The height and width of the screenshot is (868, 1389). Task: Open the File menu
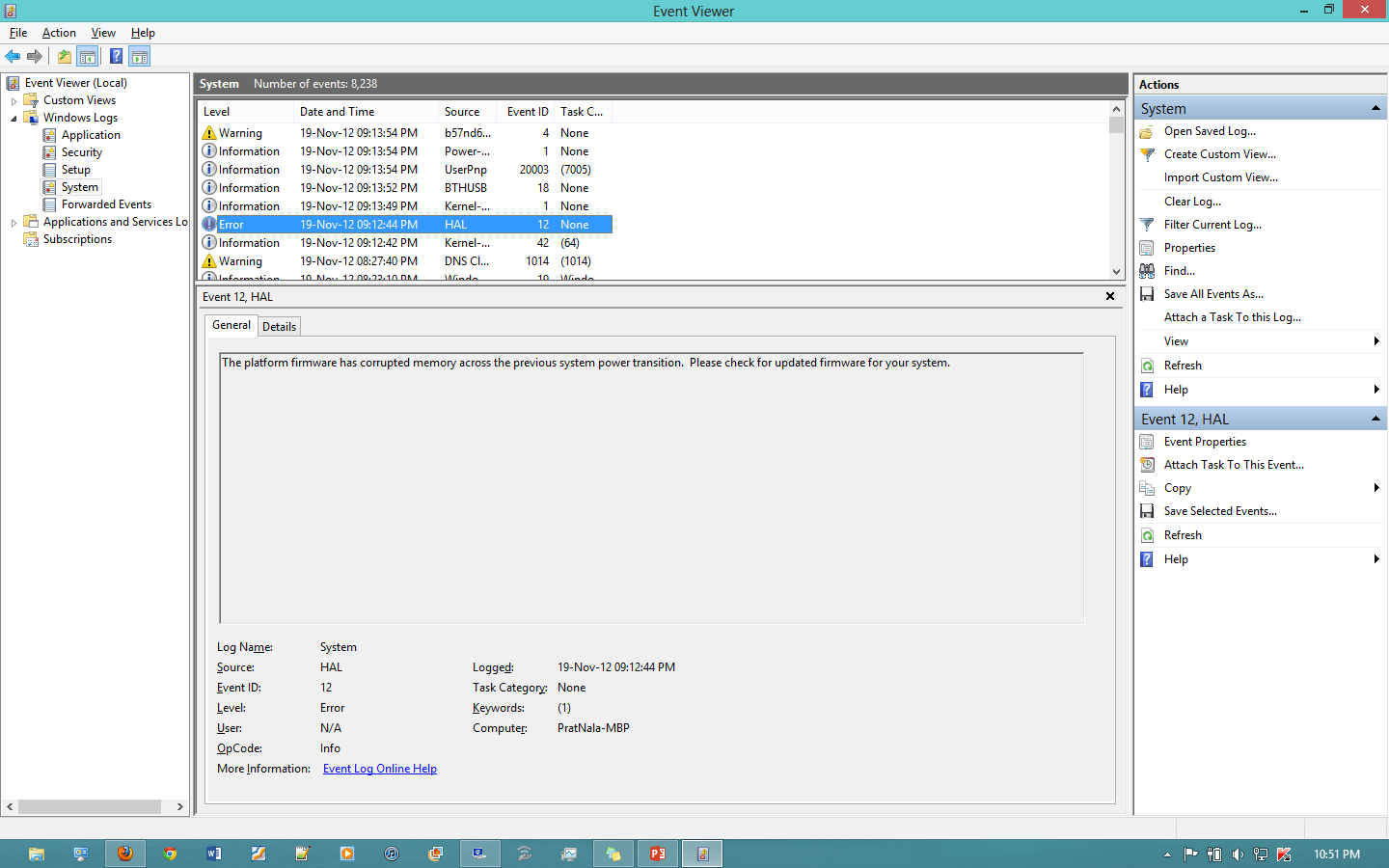click(x=18, y=33)
